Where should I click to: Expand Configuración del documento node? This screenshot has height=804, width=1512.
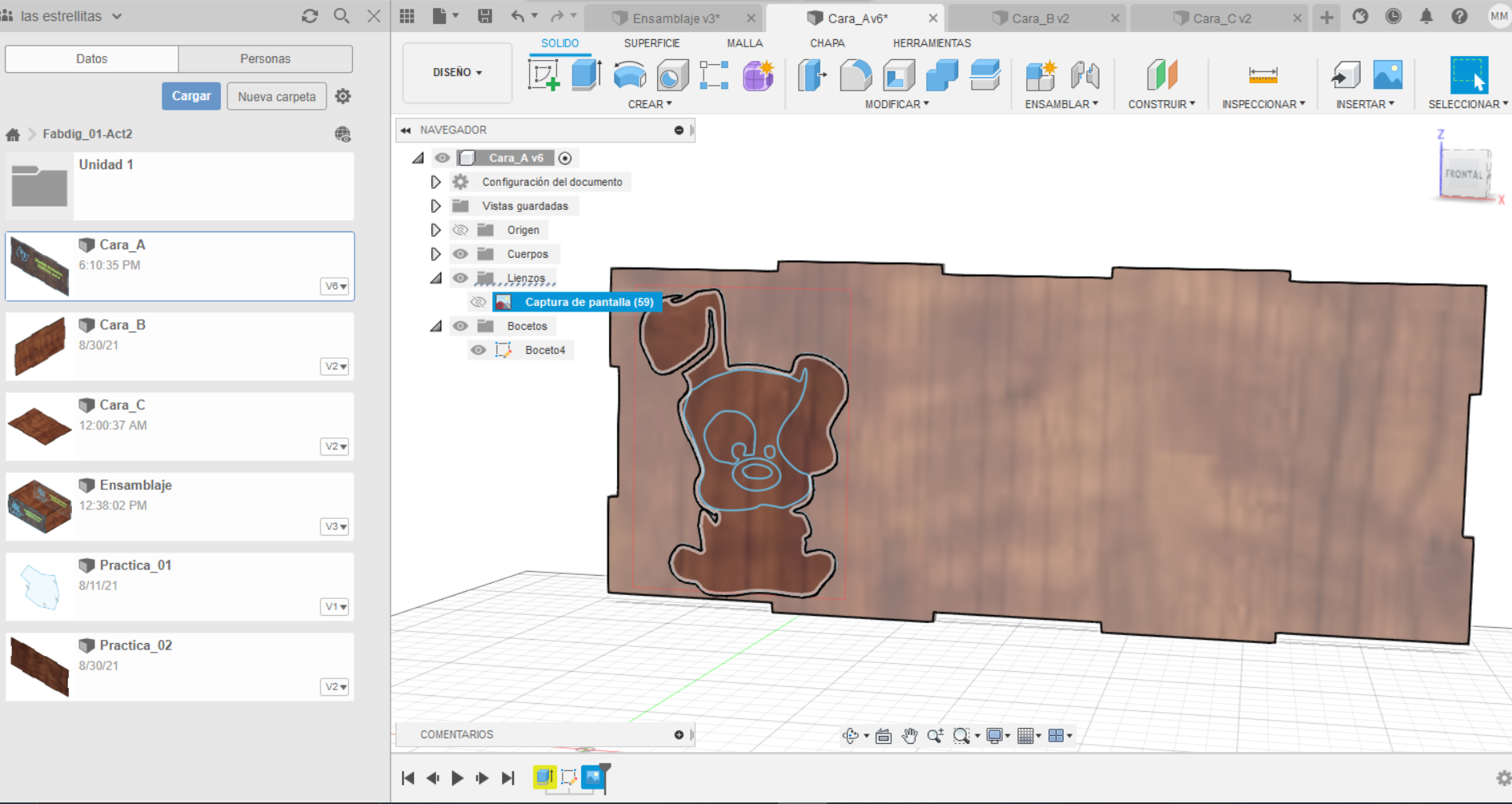(x=435, y=182)
